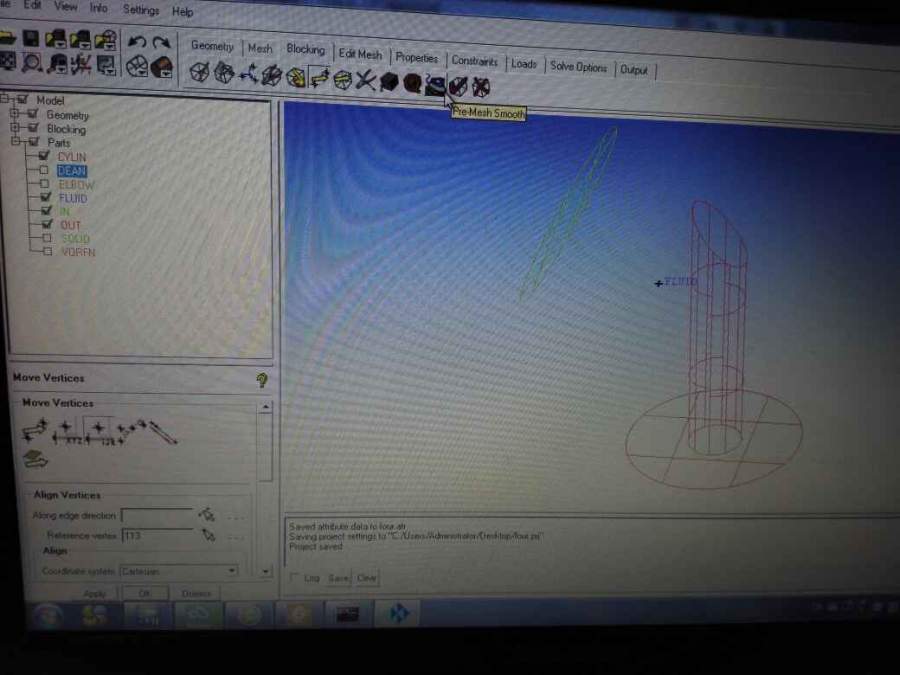The width and height of the screenshot is (900, 675).
Task: Click the Open Blocking toolbar icon
Action: 106,40
